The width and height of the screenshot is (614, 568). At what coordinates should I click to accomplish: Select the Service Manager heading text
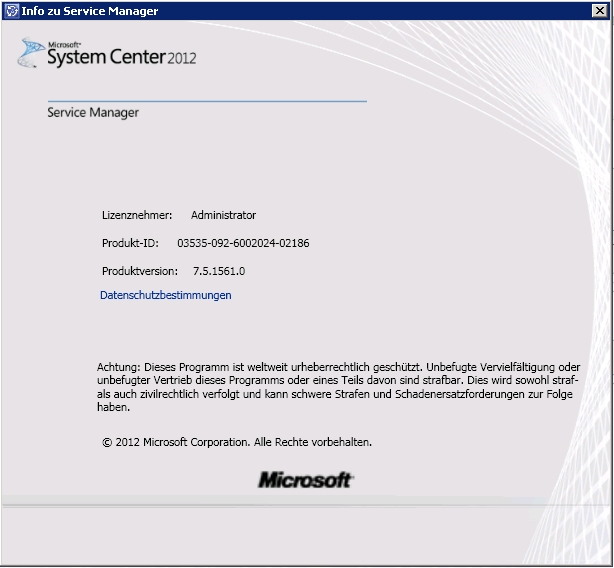coord(93,113)
